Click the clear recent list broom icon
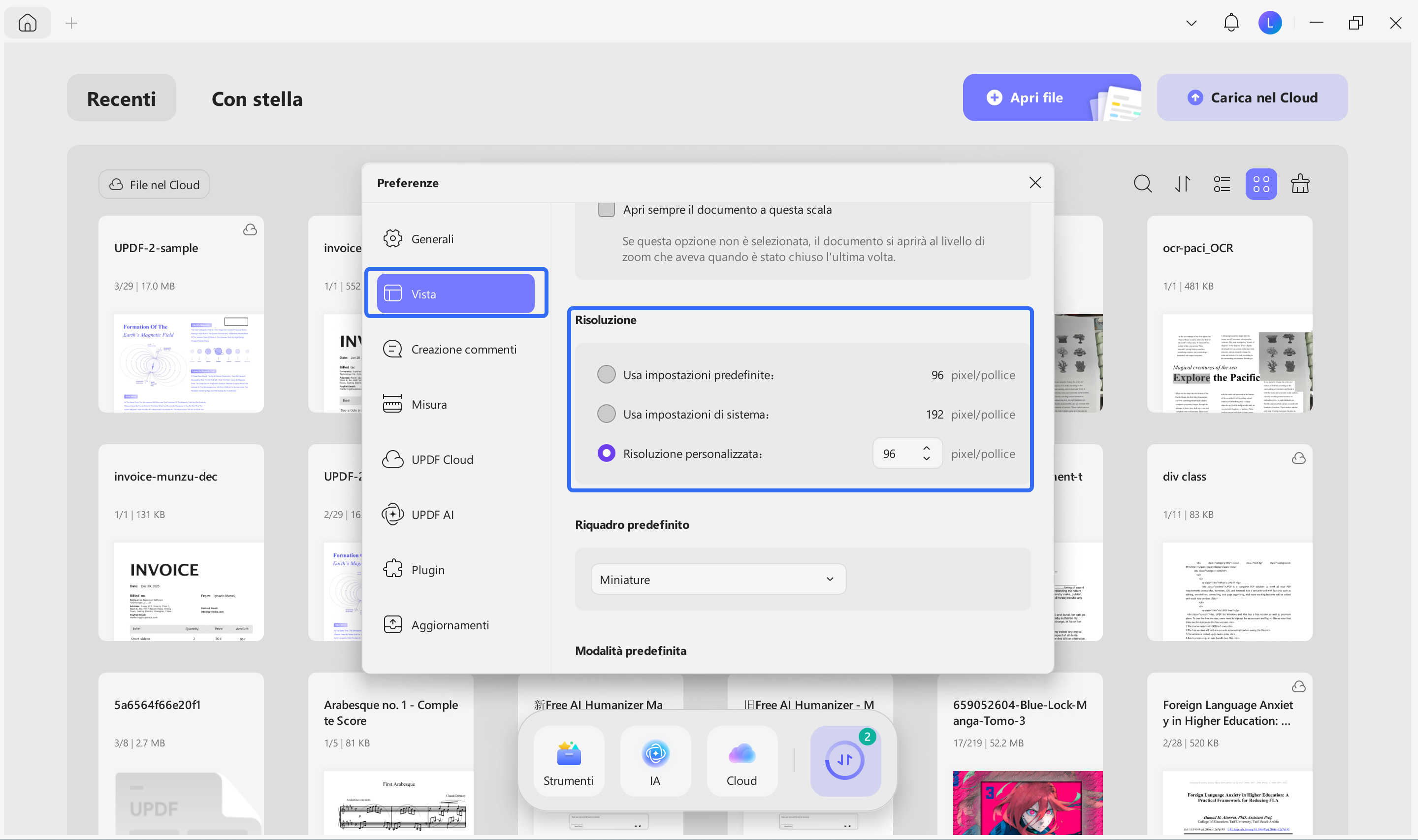Screen dimensions: 1418x840 1300,184
